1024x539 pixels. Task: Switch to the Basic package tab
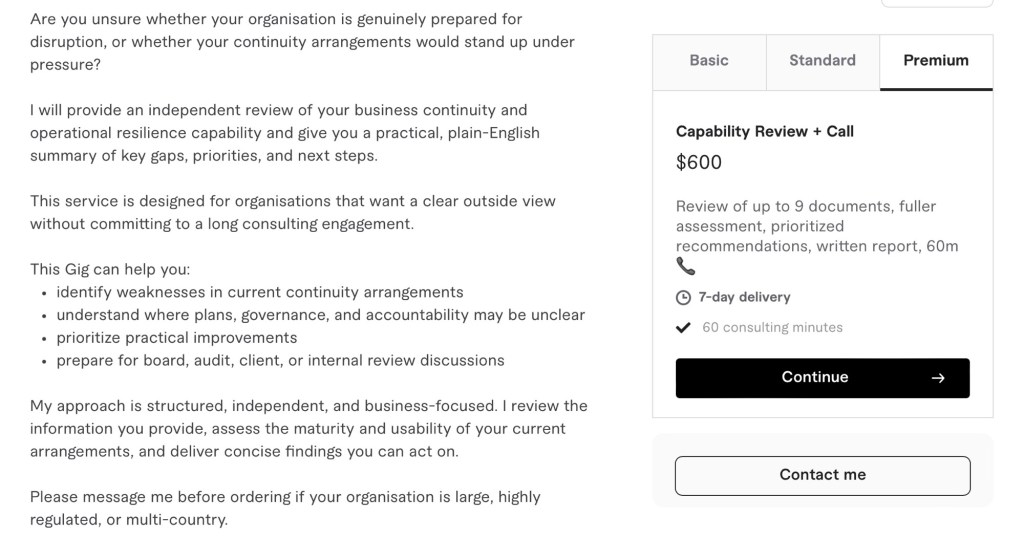[709, 61]
